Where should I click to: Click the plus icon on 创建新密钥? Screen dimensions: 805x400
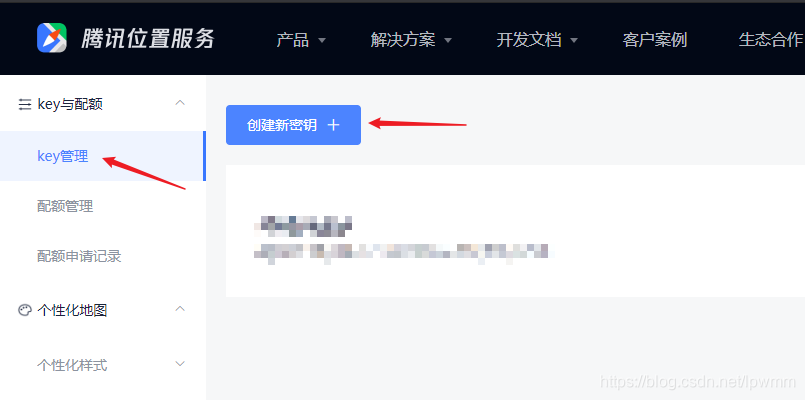point(334,125)
